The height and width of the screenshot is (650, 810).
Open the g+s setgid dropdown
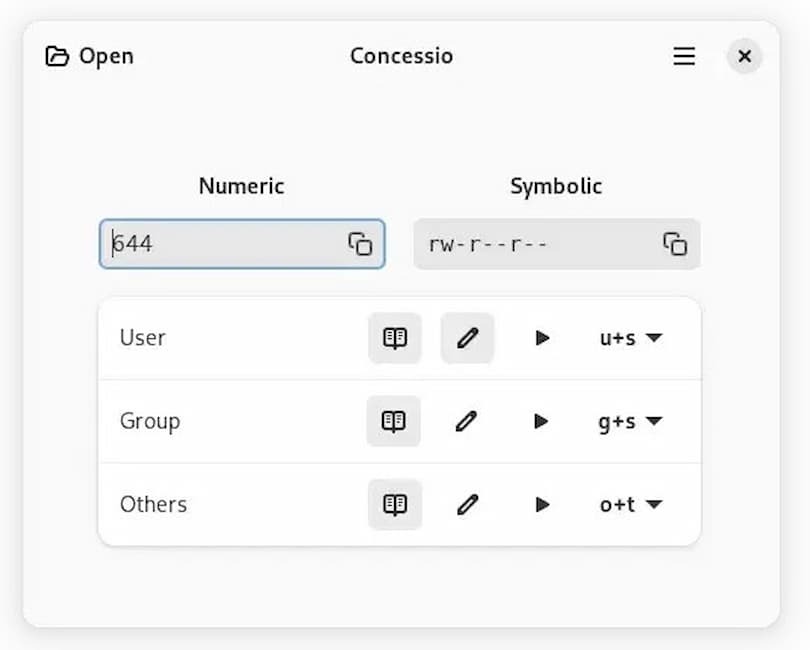[x=630, y=421]
